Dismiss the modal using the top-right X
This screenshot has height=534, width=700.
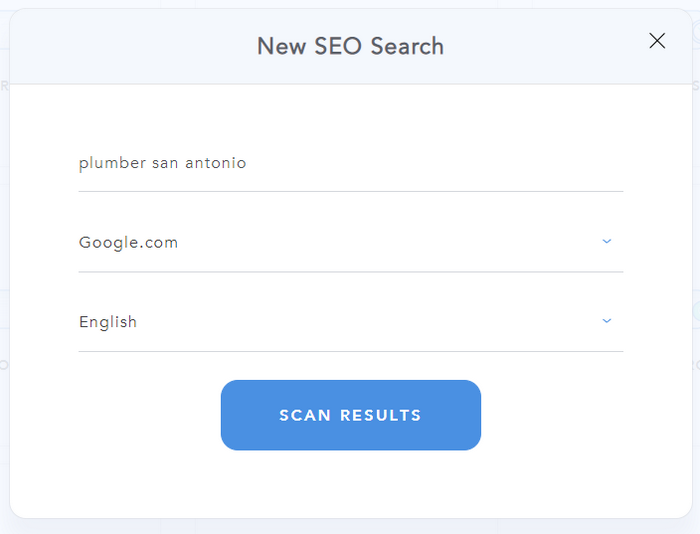pyautogui.click(x=657, y=41)
